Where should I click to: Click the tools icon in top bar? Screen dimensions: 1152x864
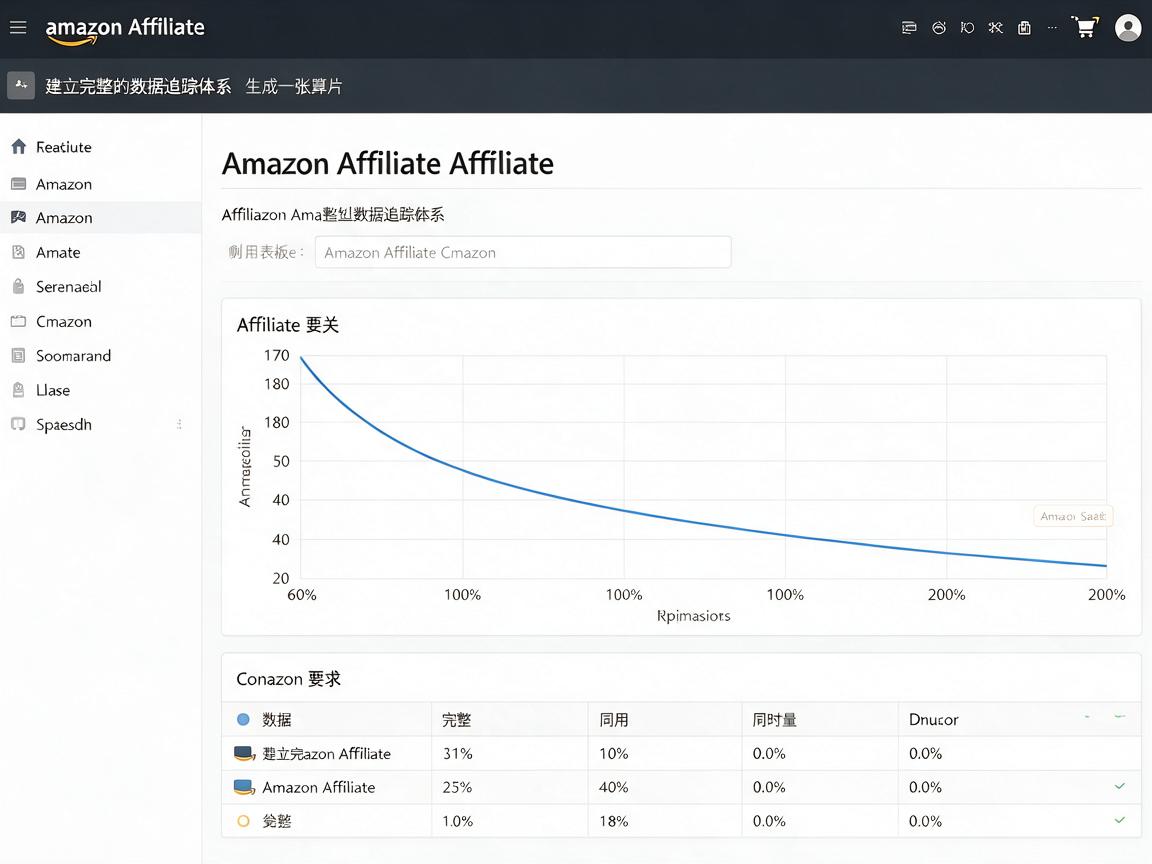coord(996,28)
